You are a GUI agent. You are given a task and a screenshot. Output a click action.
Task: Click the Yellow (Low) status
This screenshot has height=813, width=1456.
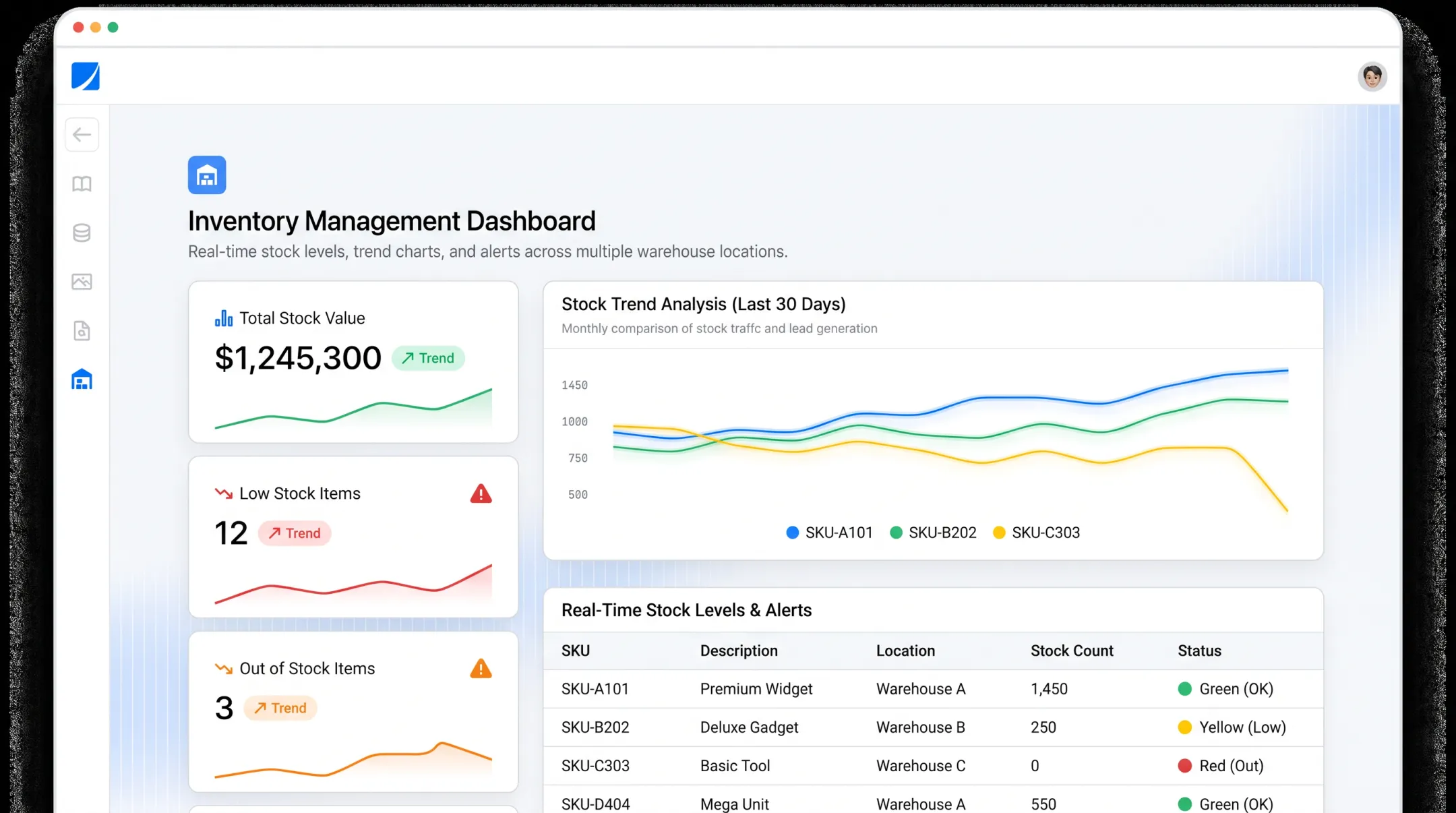click(x=1232, y=727)
